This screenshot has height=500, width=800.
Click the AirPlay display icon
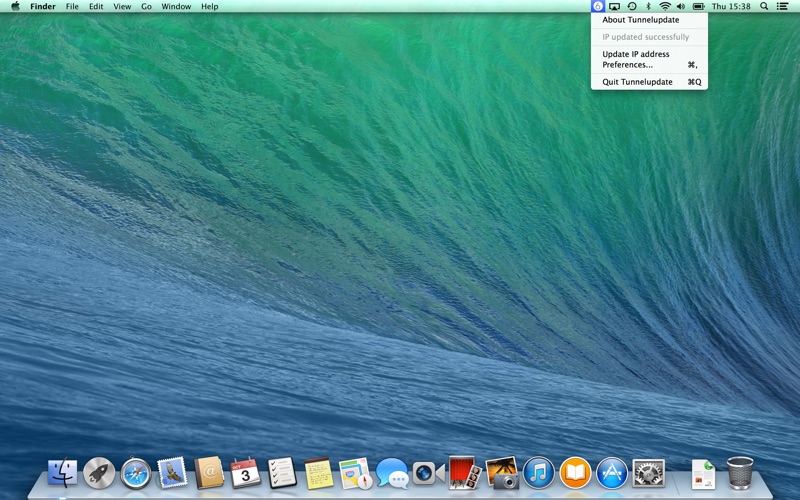pos(614,6)
